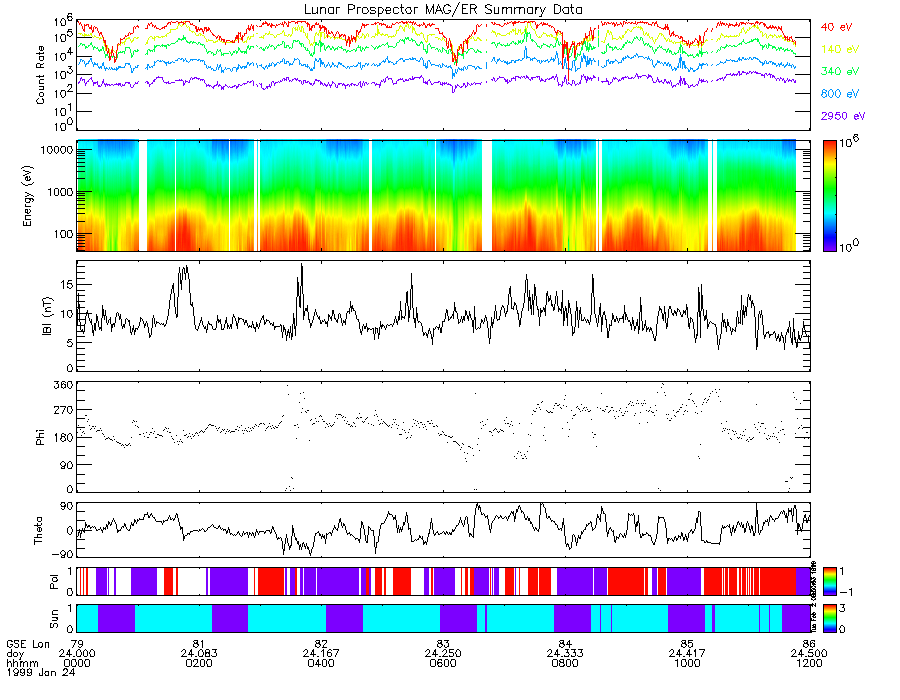Click the 'Count Rate' axis label
Viewport: 900px width, 700px height.
click(x=40, y=75)
